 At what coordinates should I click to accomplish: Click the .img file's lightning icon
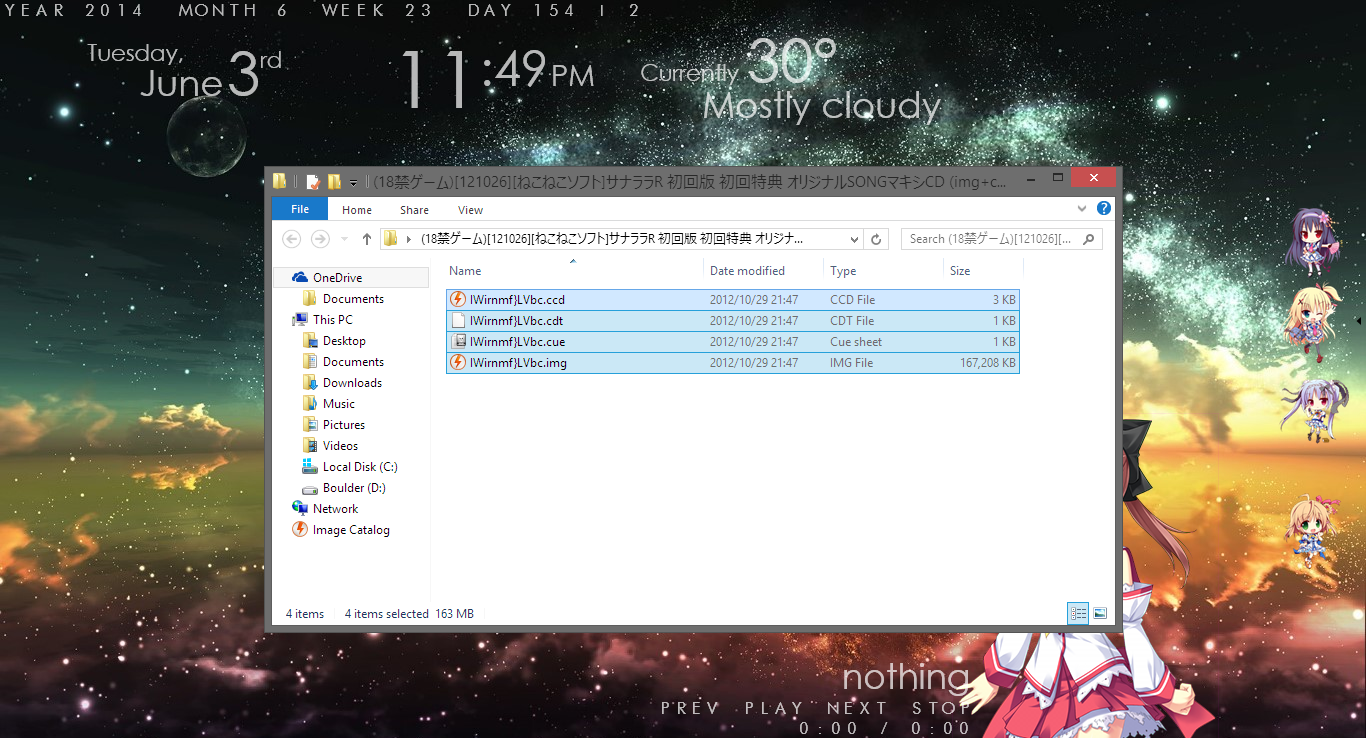[458, 363]
